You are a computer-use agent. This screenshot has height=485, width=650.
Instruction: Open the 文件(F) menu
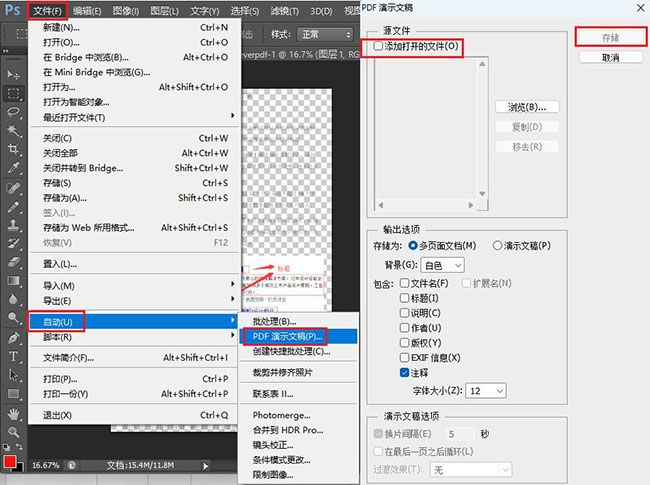47,11
